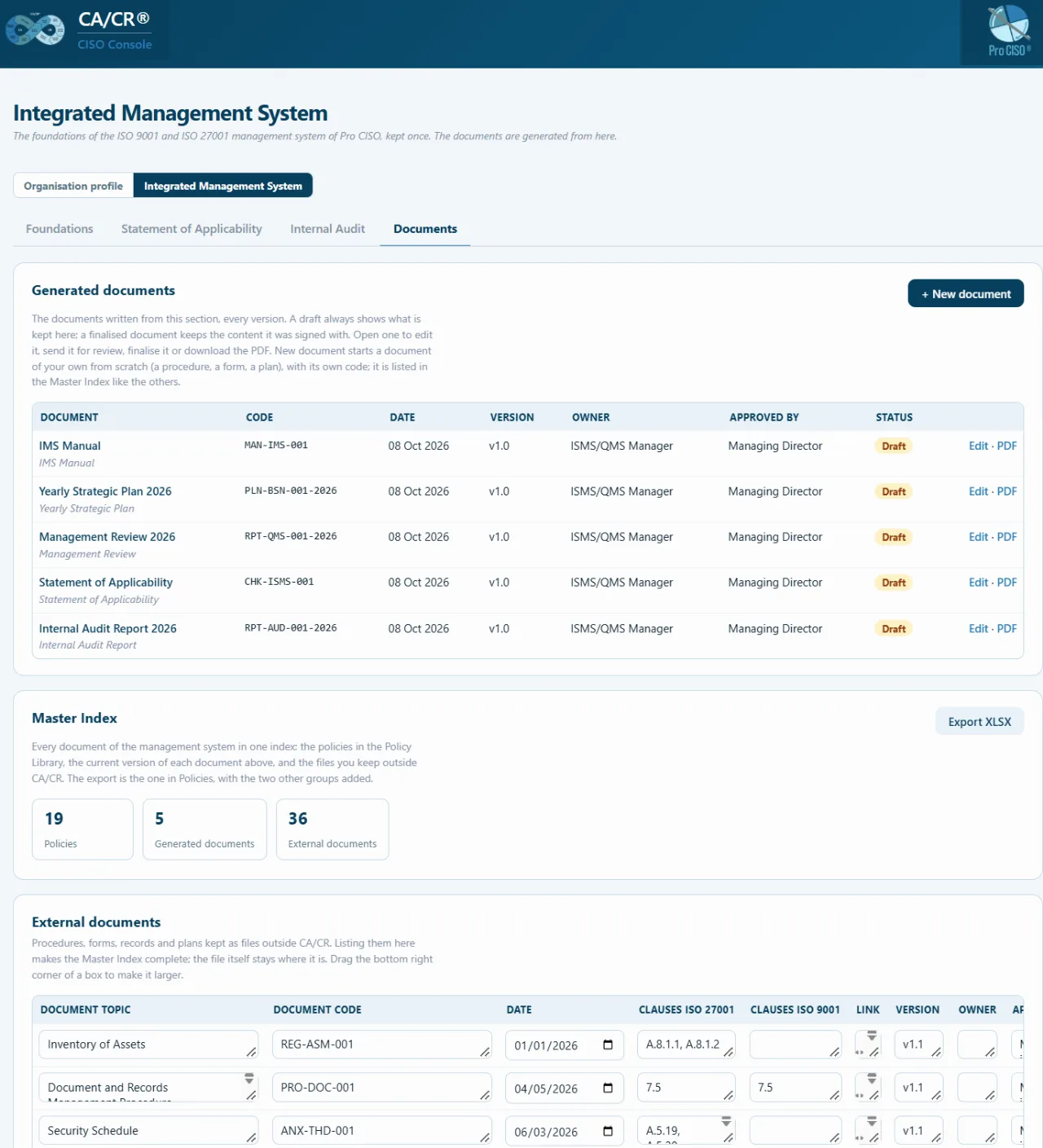Edit the Internal Audit Report 2026
This screenshot has width=1043, height=1148.
tap(978, 628)
